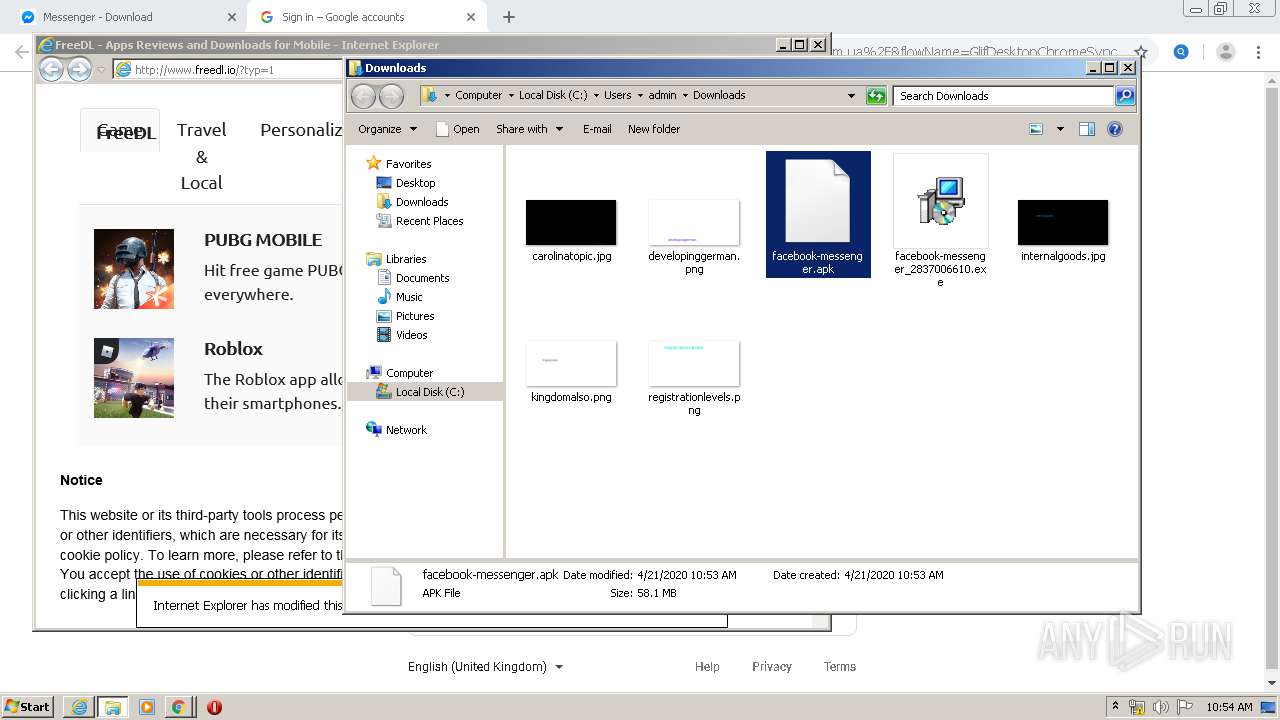The height and width of the screenshot is (720, 1280).
Task: Click Users in the breadcrumb path
Action: coord(617,95)
